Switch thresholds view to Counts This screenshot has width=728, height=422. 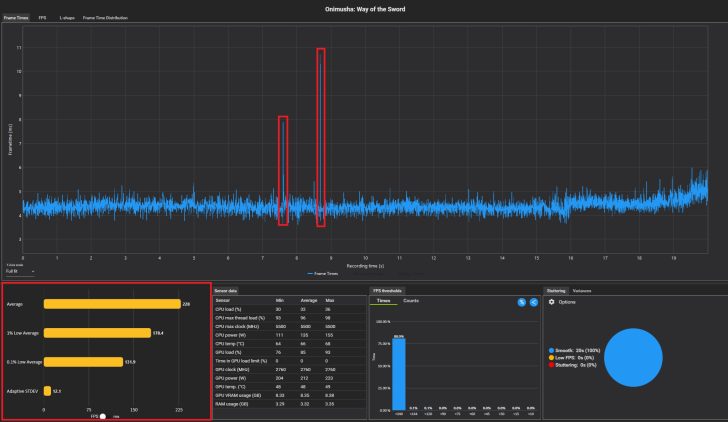coord(411,301)
